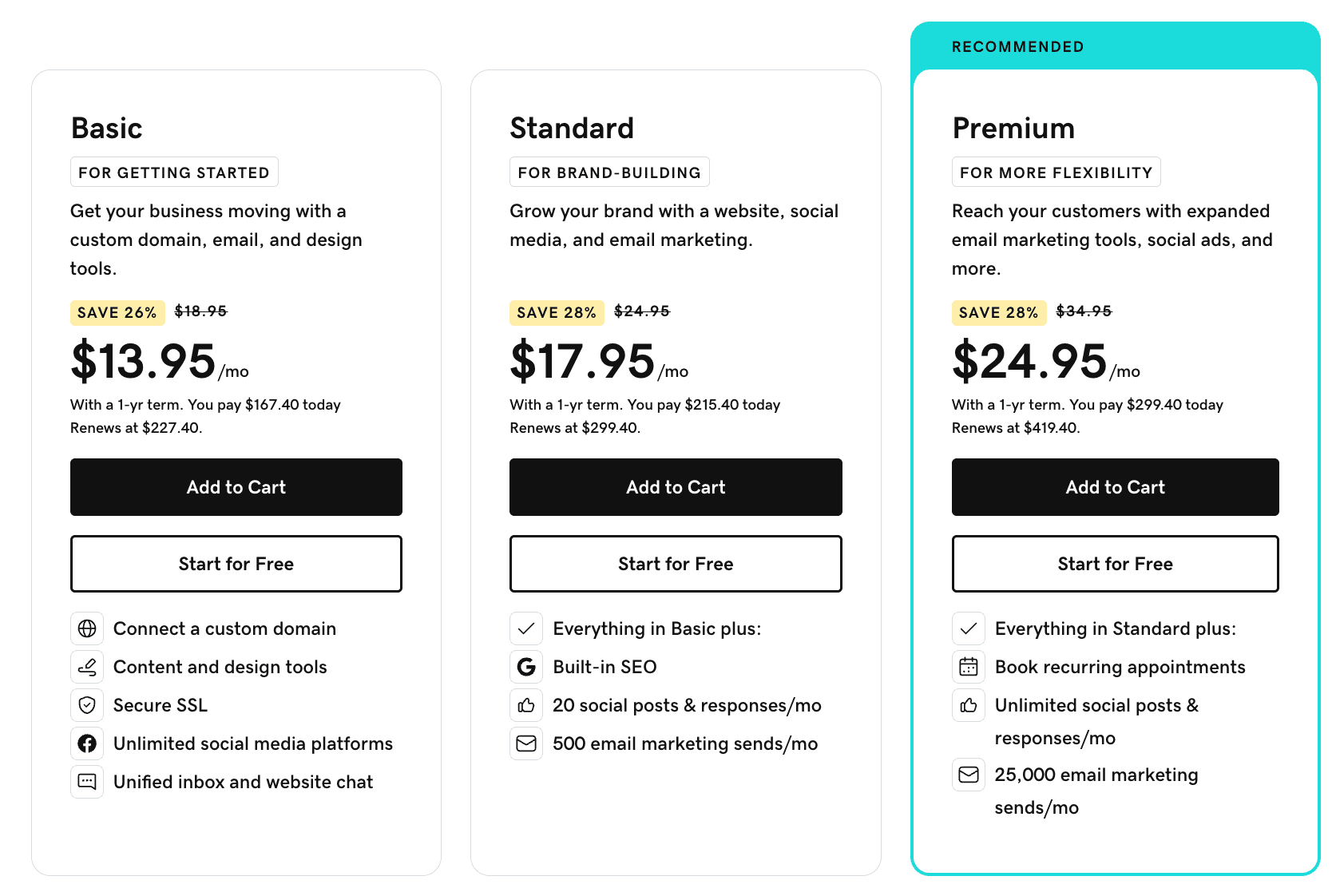Click the Content and design tools icon
Image resolution: width=1332 pixels, height=896 pixels.
point(87,667)
